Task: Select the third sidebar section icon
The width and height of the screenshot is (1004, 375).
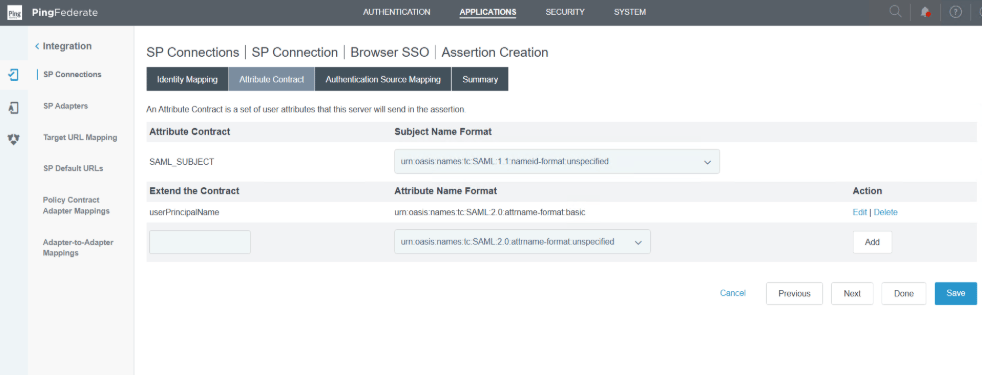Action: click(x=13, y=139)
